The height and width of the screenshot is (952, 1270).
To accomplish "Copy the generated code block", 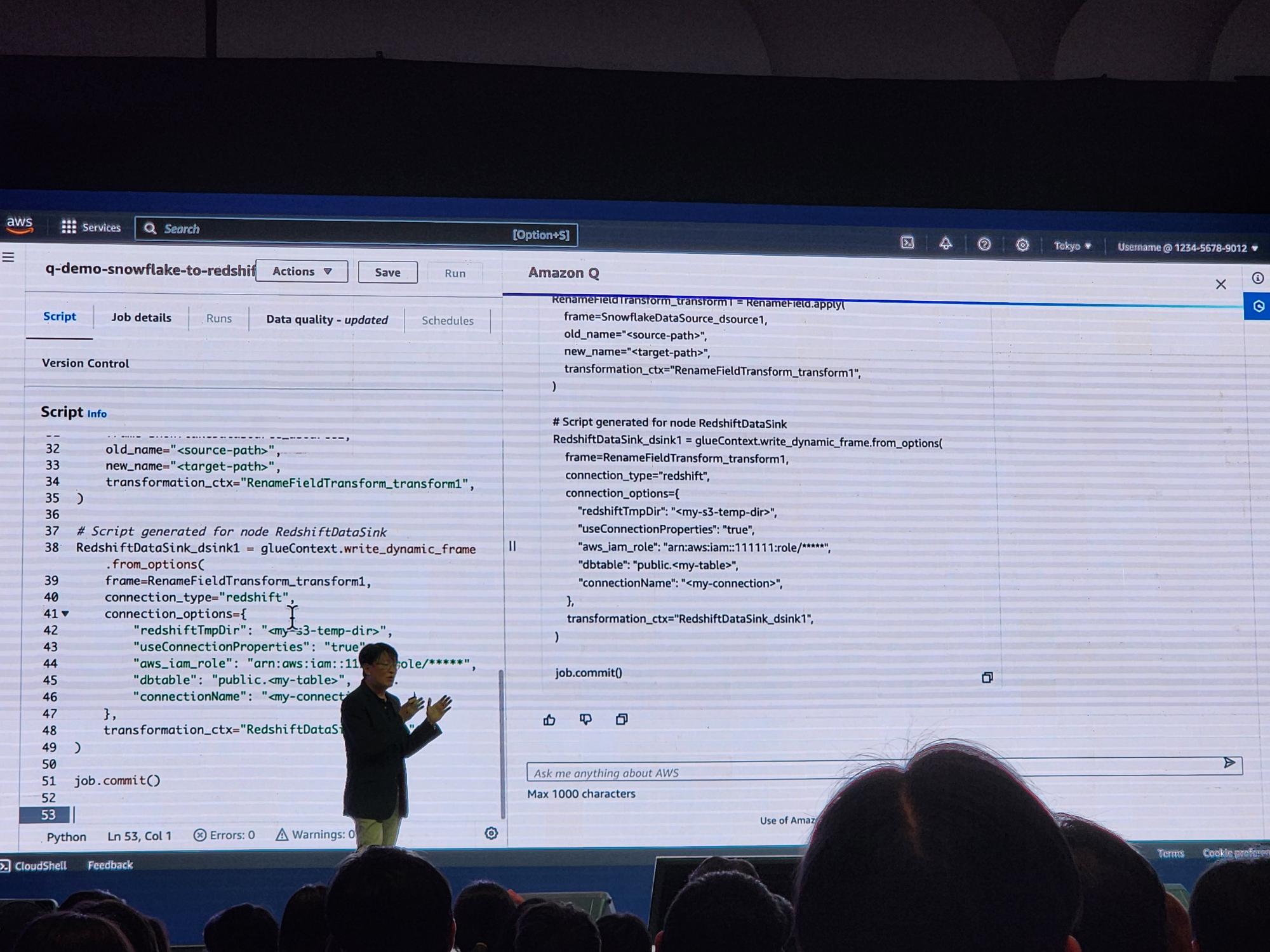I will [x=987, y=677].
